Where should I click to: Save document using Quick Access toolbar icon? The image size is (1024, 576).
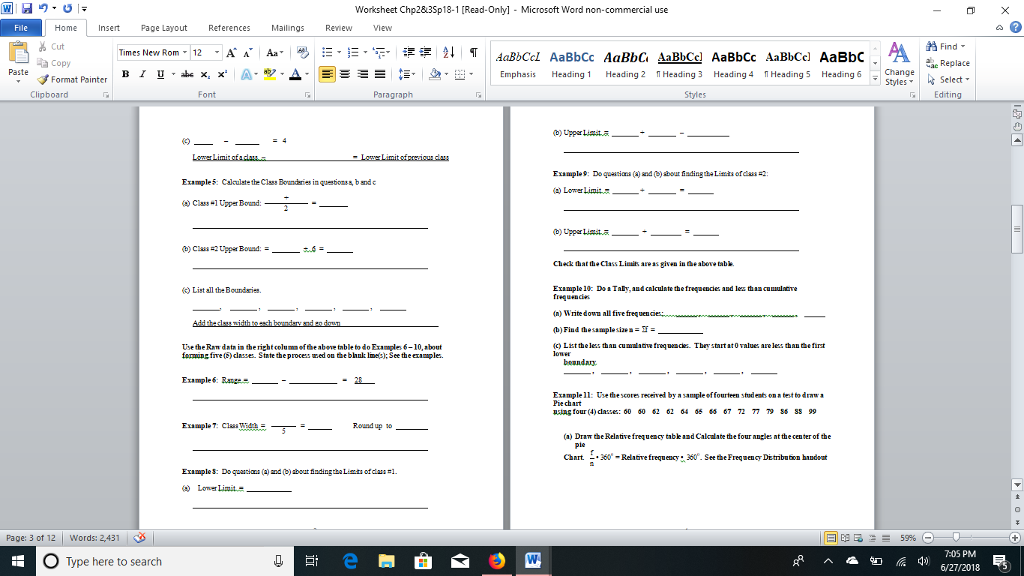coord(29,9)
